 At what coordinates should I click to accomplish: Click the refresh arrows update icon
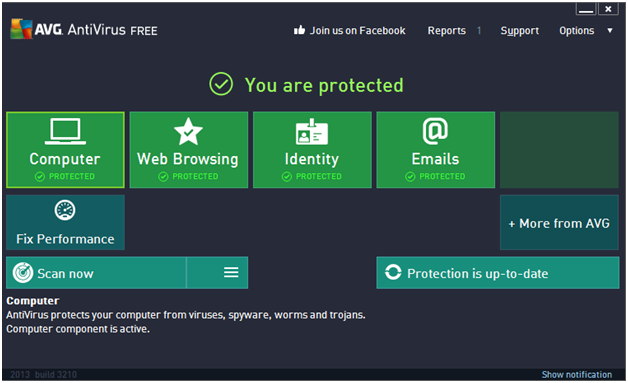pyautogui.click(x=393, y=272)
